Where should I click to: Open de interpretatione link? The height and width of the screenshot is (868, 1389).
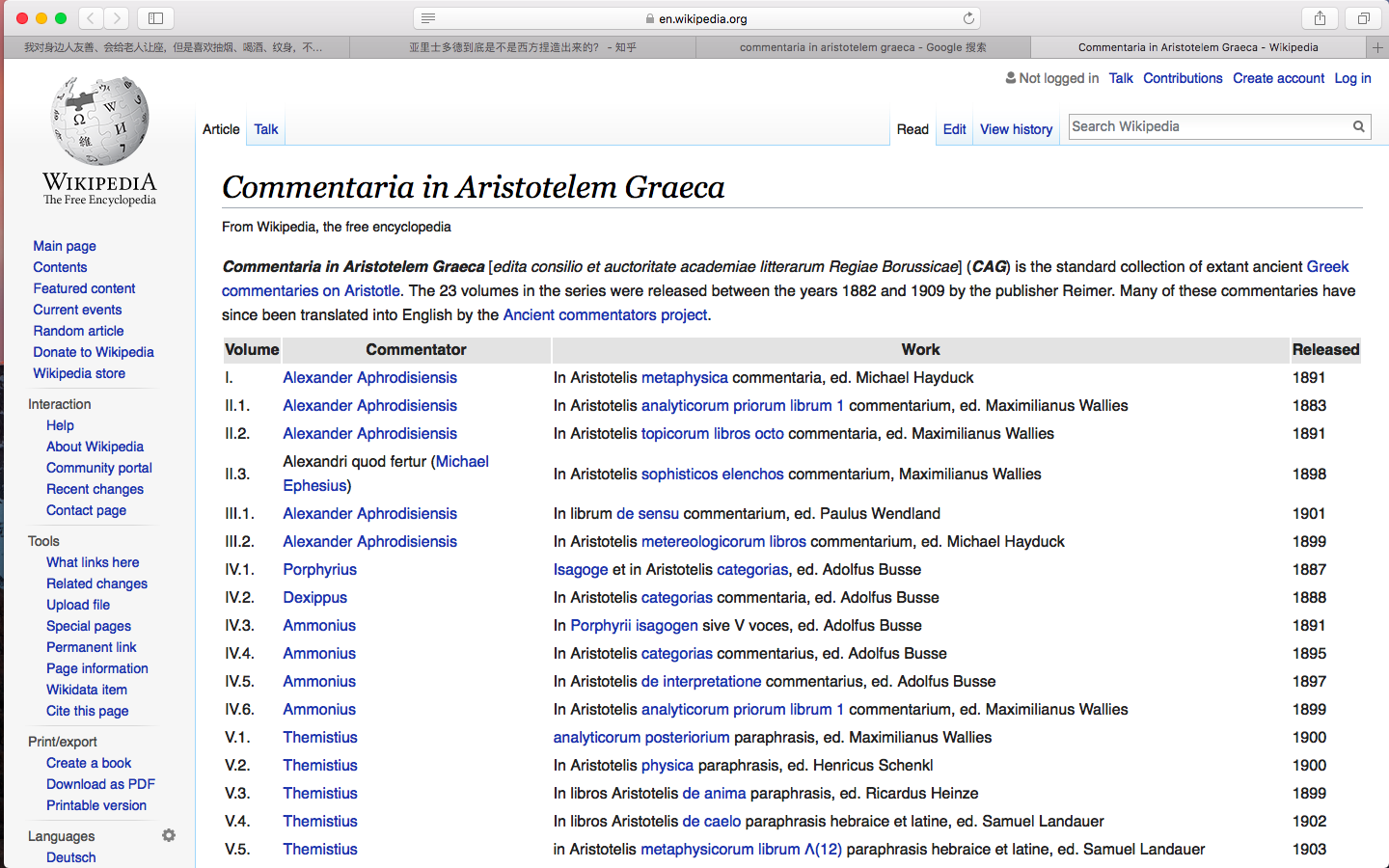tap(701, 681)
